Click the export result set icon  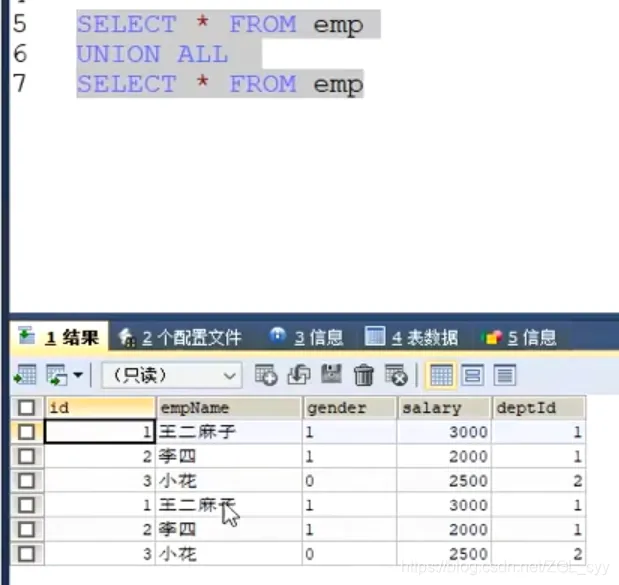pyautogui.click(x=25, y=375)
